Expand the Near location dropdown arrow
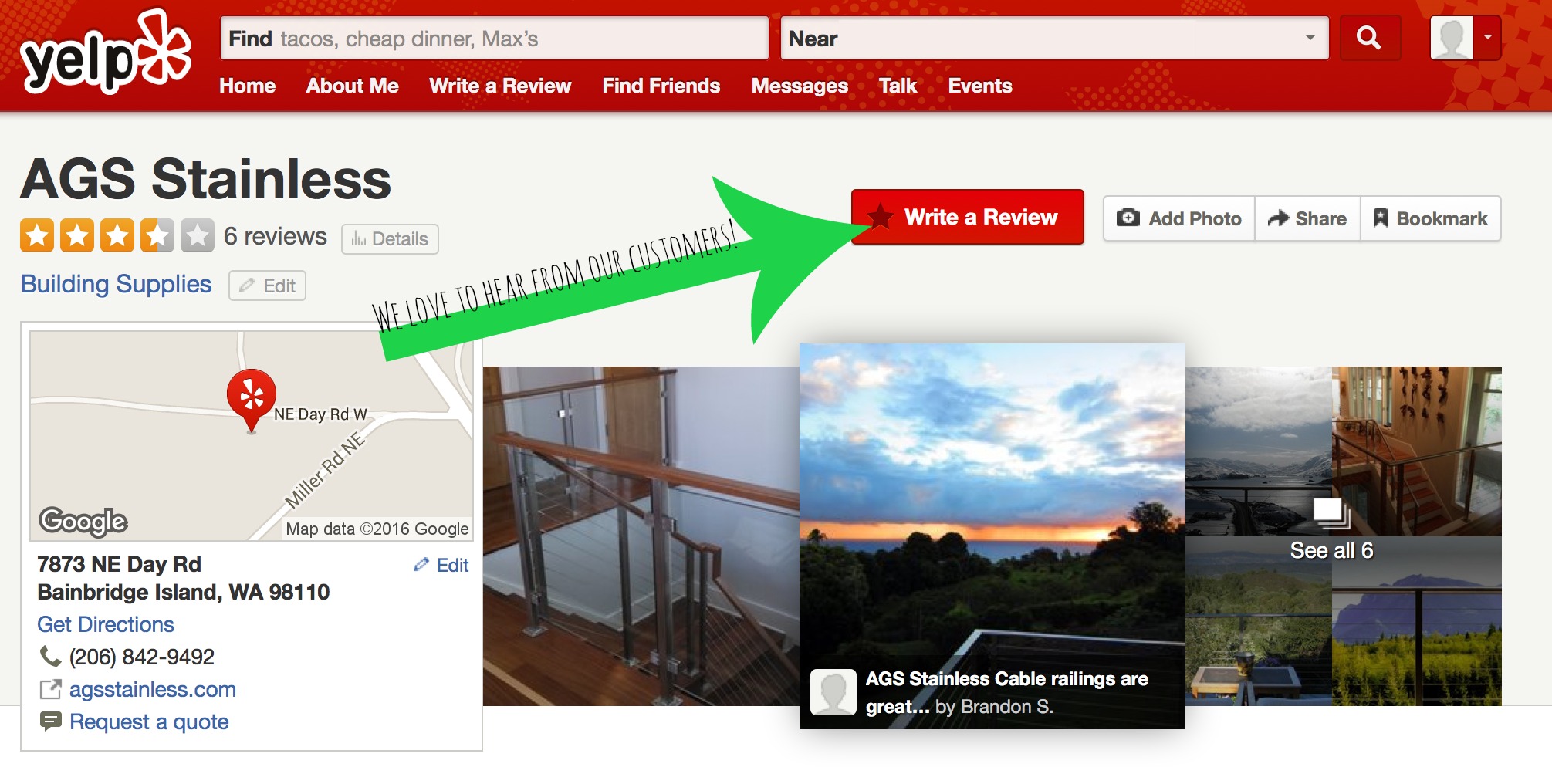The height and width of the screenshot is (784, 1552). [1310, 38]
